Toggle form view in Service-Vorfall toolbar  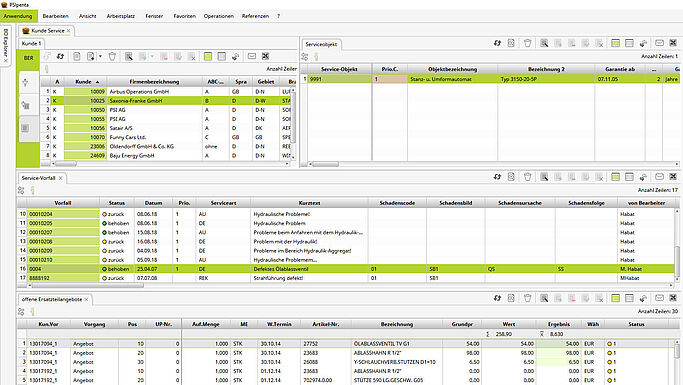(629, 177)
